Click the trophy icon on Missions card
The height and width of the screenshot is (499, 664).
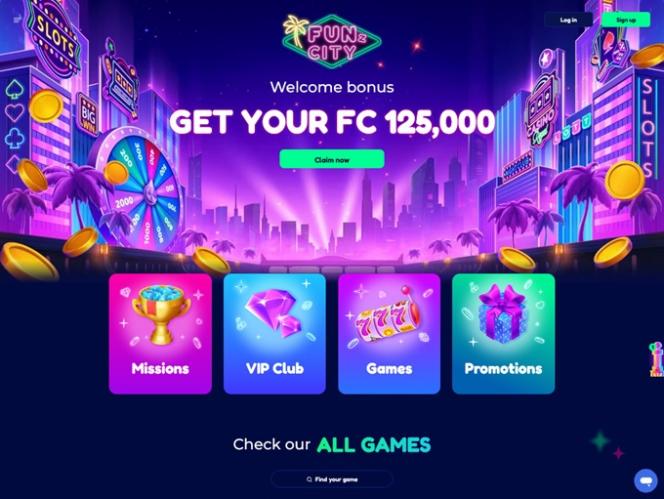coord(160,314)
